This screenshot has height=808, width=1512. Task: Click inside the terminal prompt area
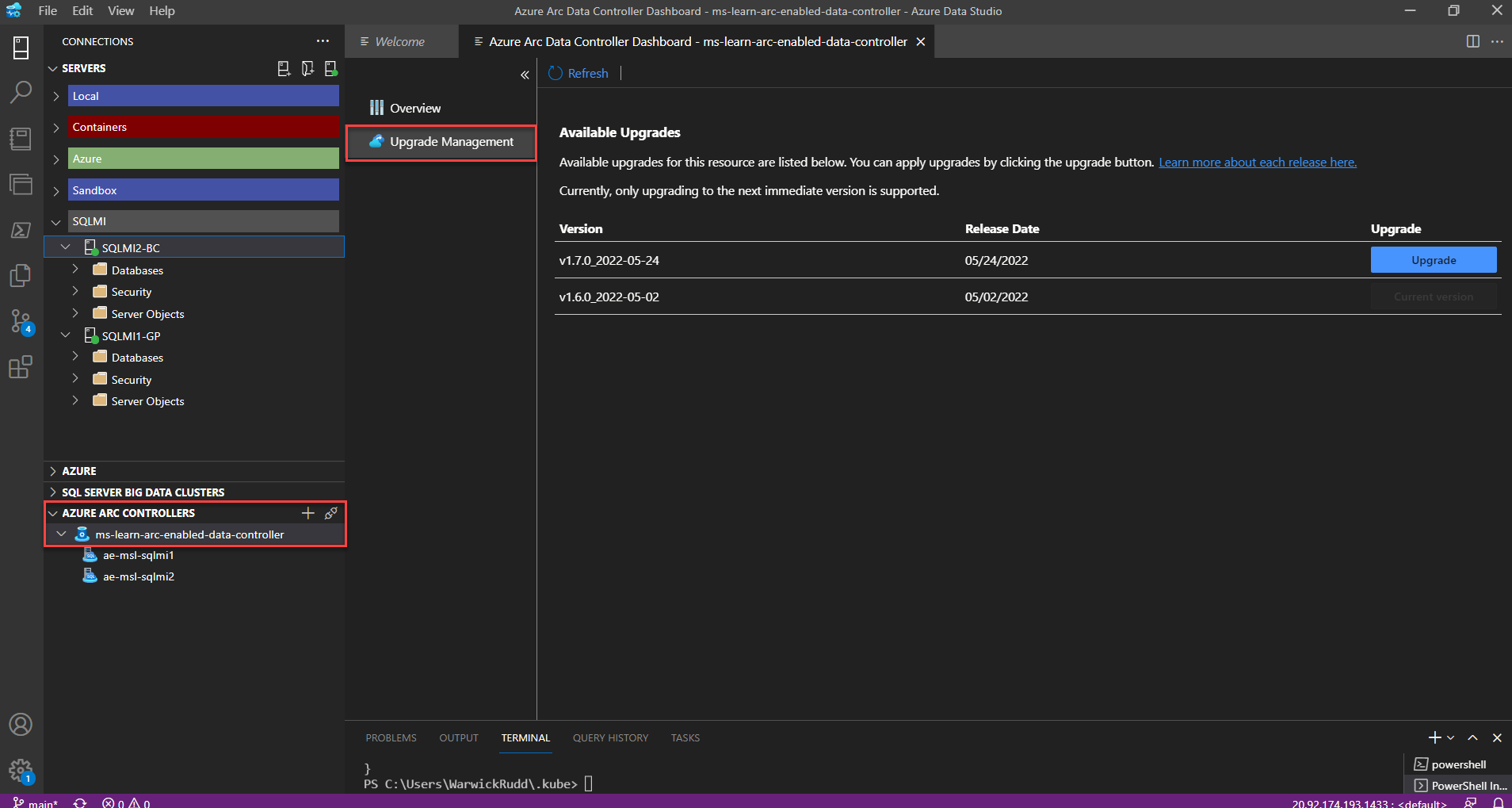tap(588, 784)
